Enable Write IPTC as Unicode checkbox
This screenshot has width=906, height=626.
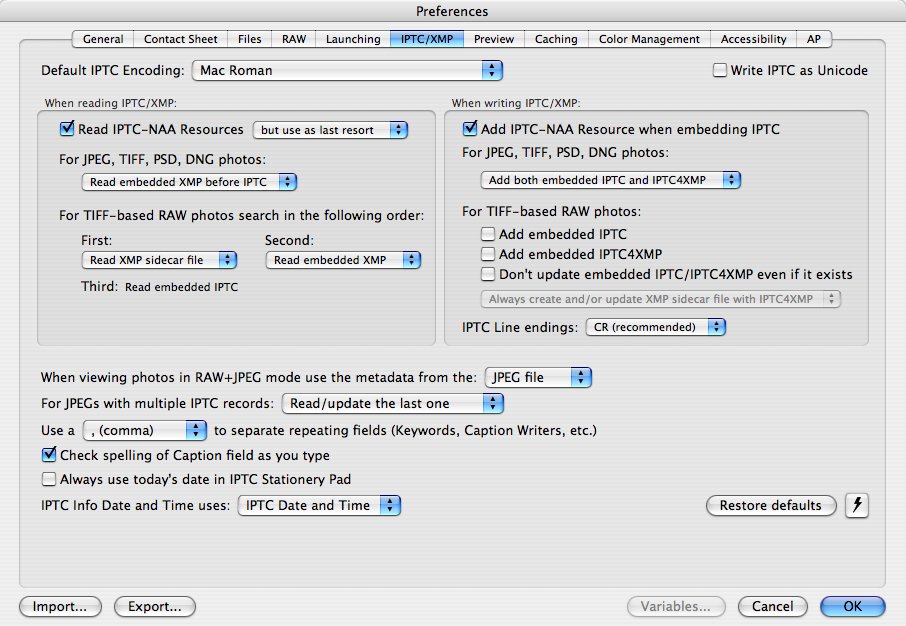(719, 71)
